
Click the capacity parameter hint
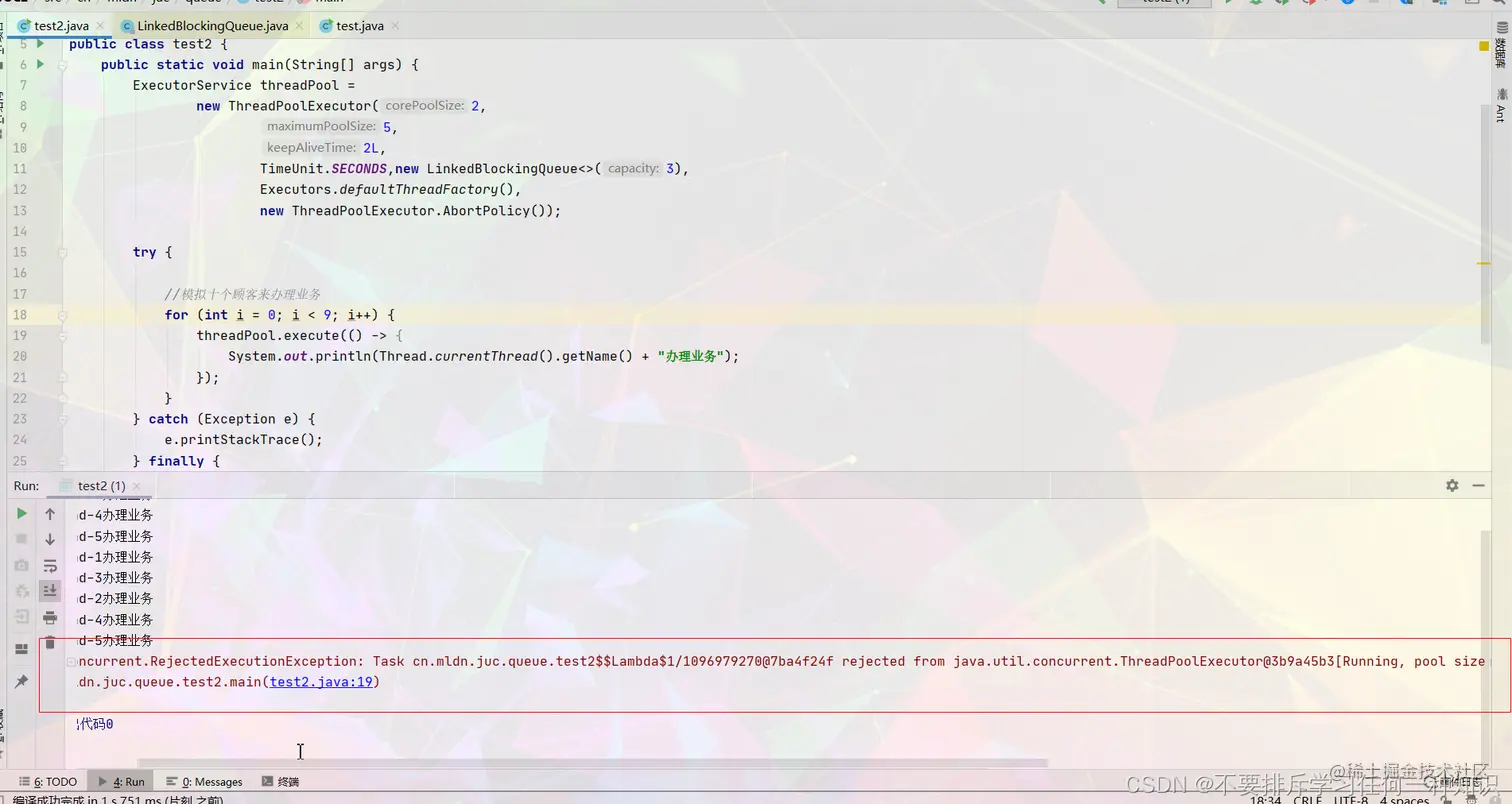(x=633, y=168)
